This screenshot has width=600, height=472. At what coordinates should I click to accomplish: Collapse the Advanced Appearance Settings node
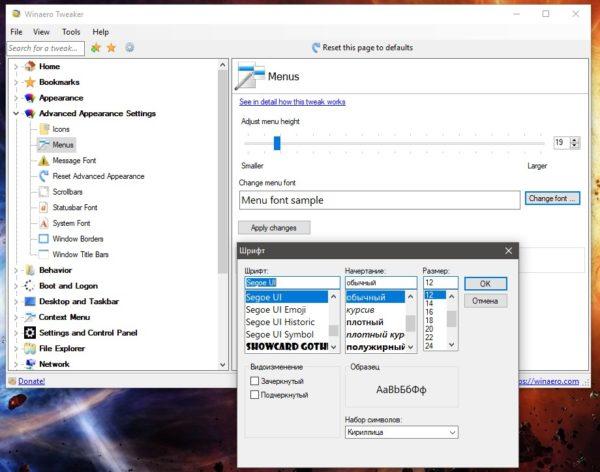coord(16,113)
